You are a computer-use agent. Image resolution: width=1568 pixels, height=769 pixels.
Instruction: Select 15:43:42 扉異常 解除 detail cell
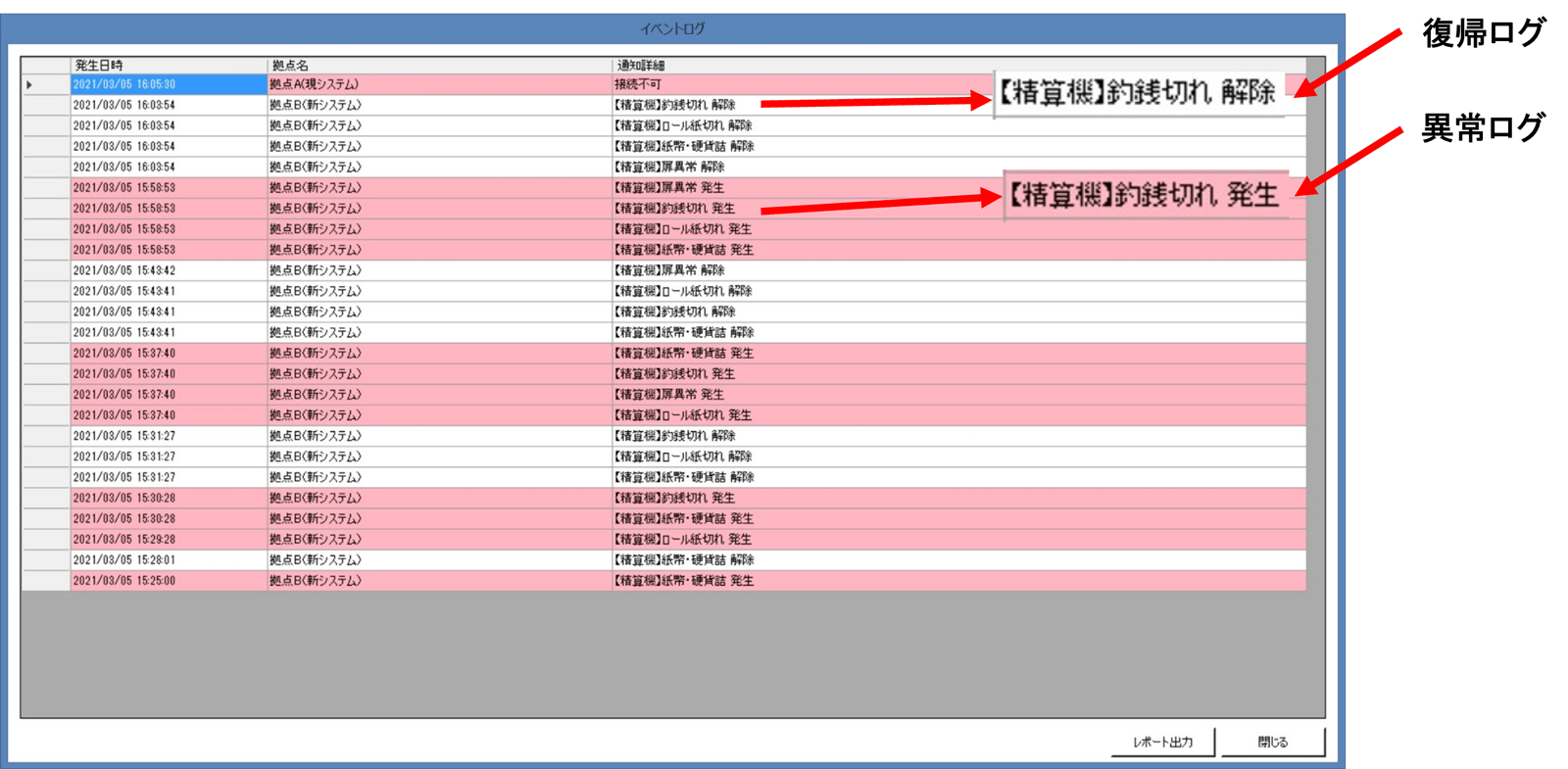[958, 270]
